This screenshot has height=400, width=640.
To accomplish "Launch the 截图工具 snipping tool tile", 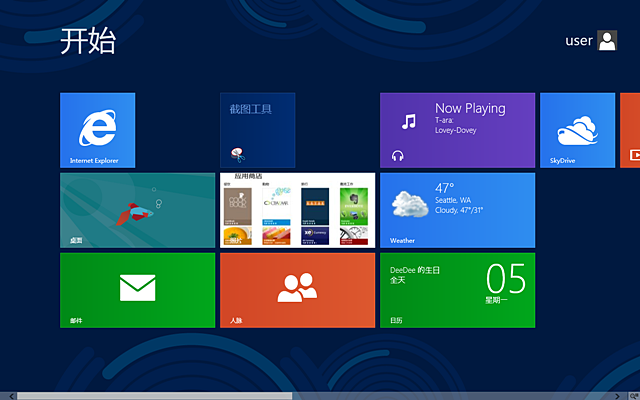I will tap(258, 130).
